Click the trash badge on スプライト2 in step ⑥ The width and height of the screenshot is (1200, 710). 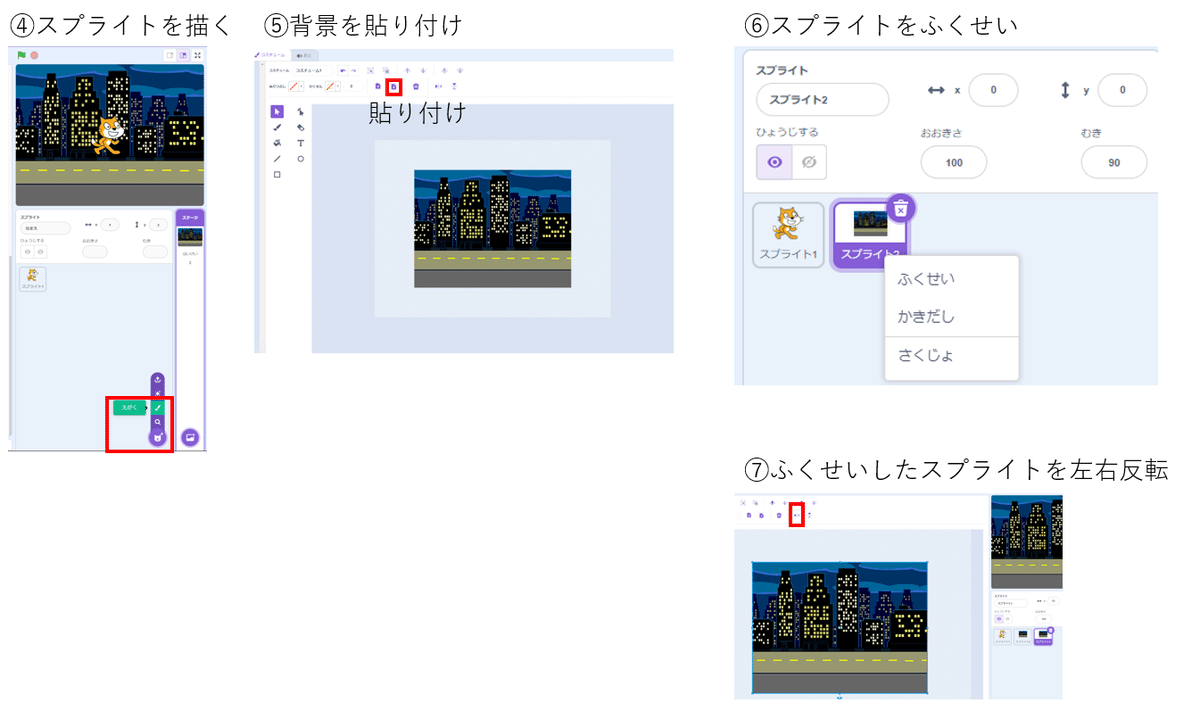(901, 208)
